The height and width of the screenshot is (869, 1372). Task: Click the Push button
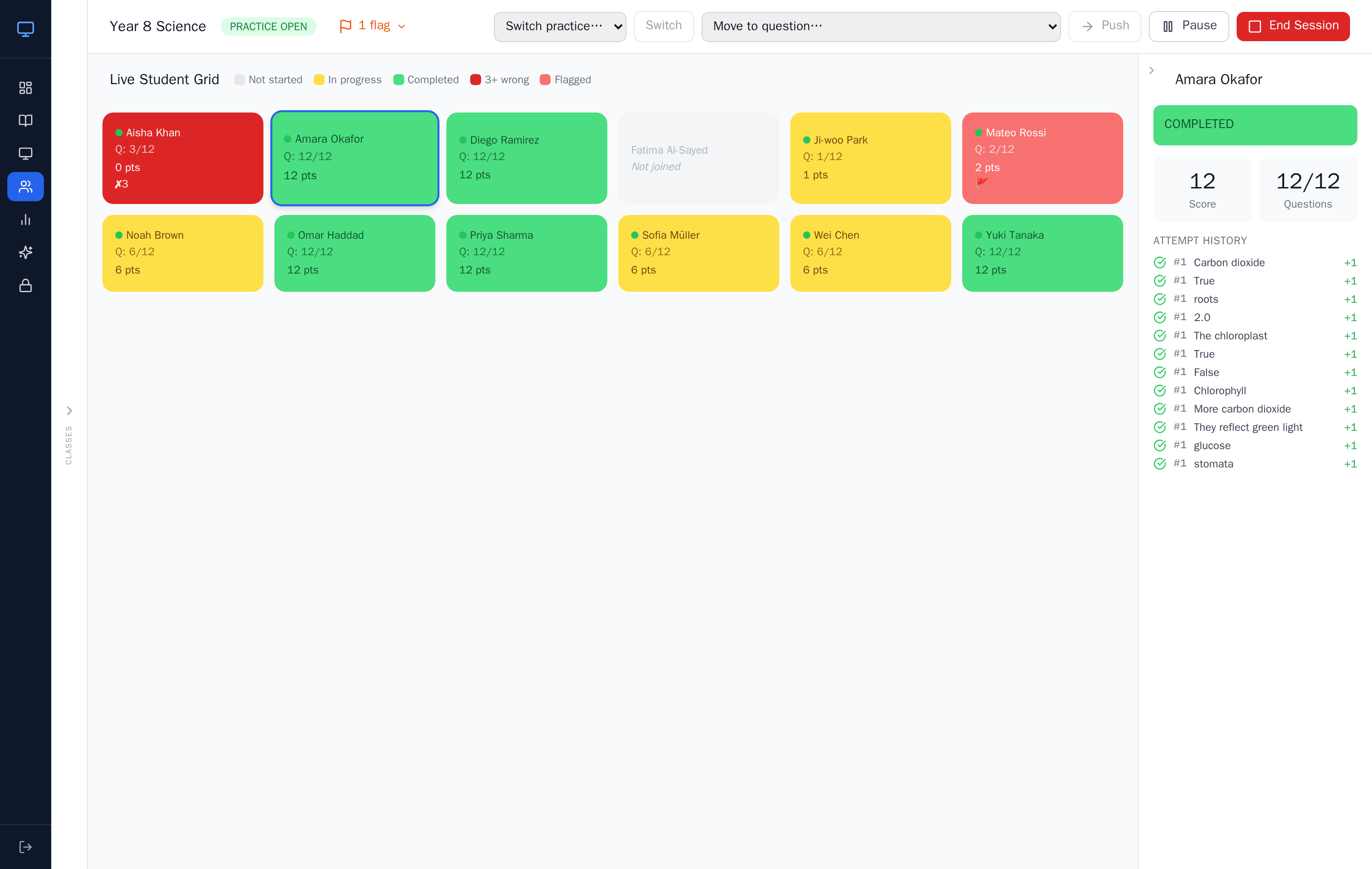(1104, 26)
